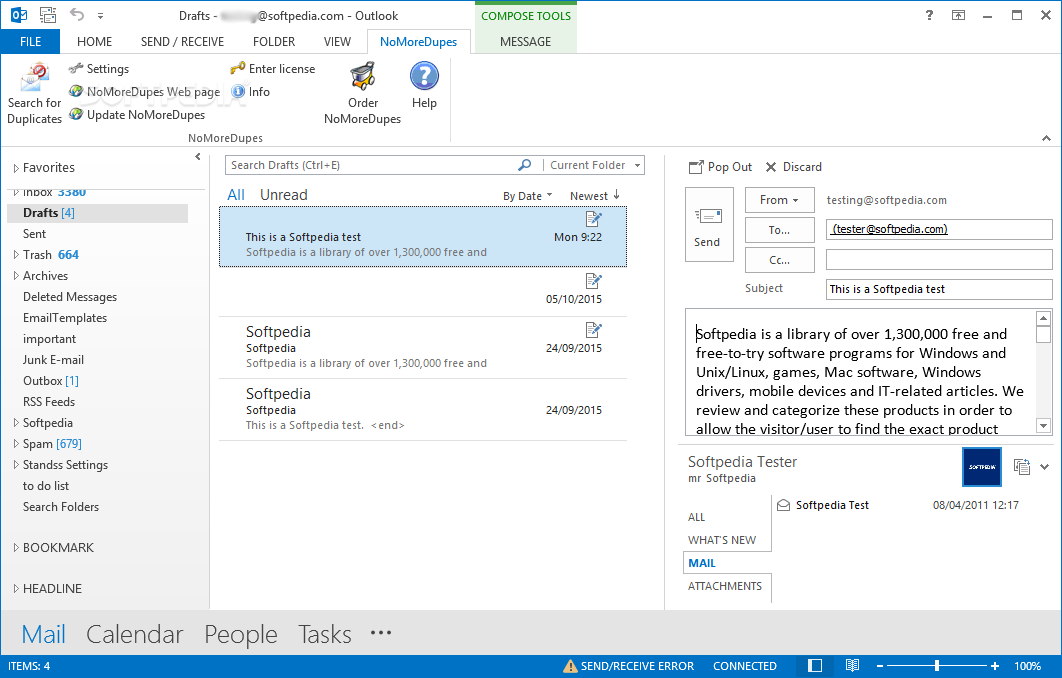Customize Quick Access Toolbar dropdown arrow

coord(100,16)
